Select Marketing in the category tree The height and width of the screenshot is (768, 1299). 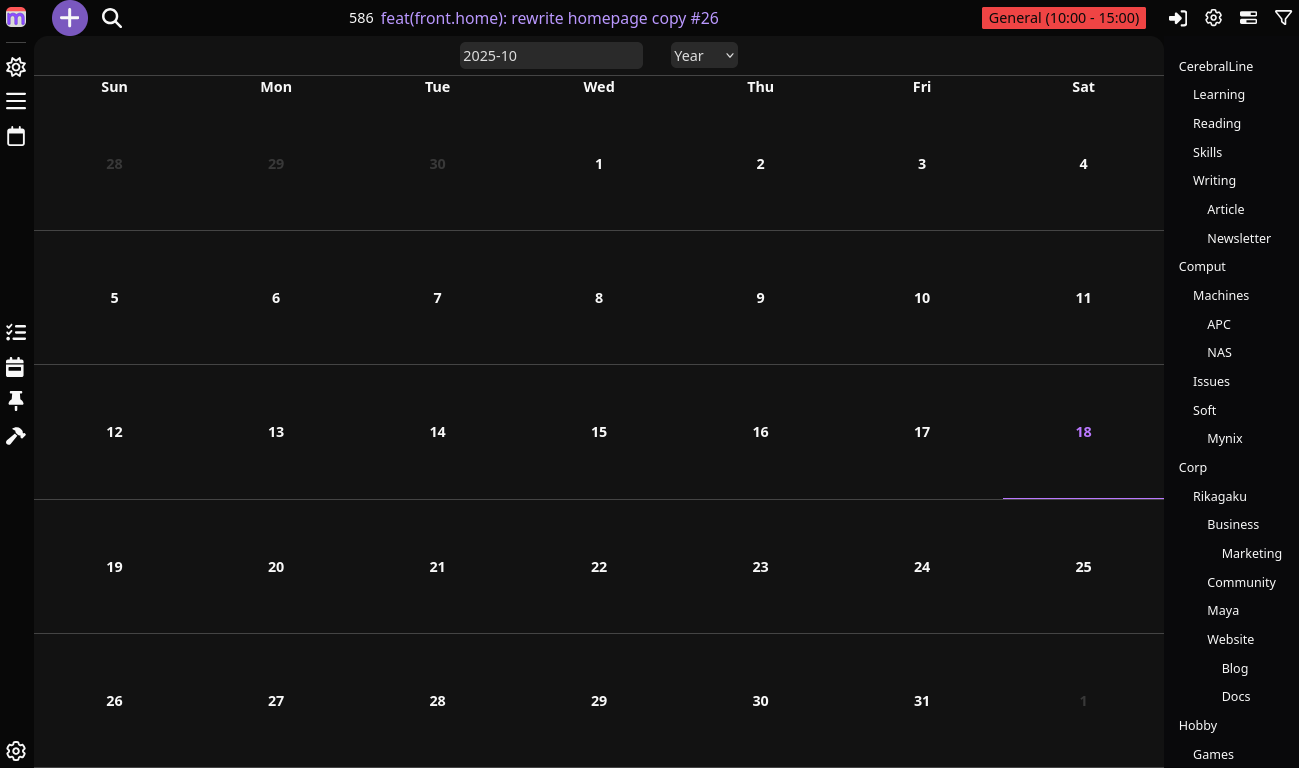click(1251, 553)
